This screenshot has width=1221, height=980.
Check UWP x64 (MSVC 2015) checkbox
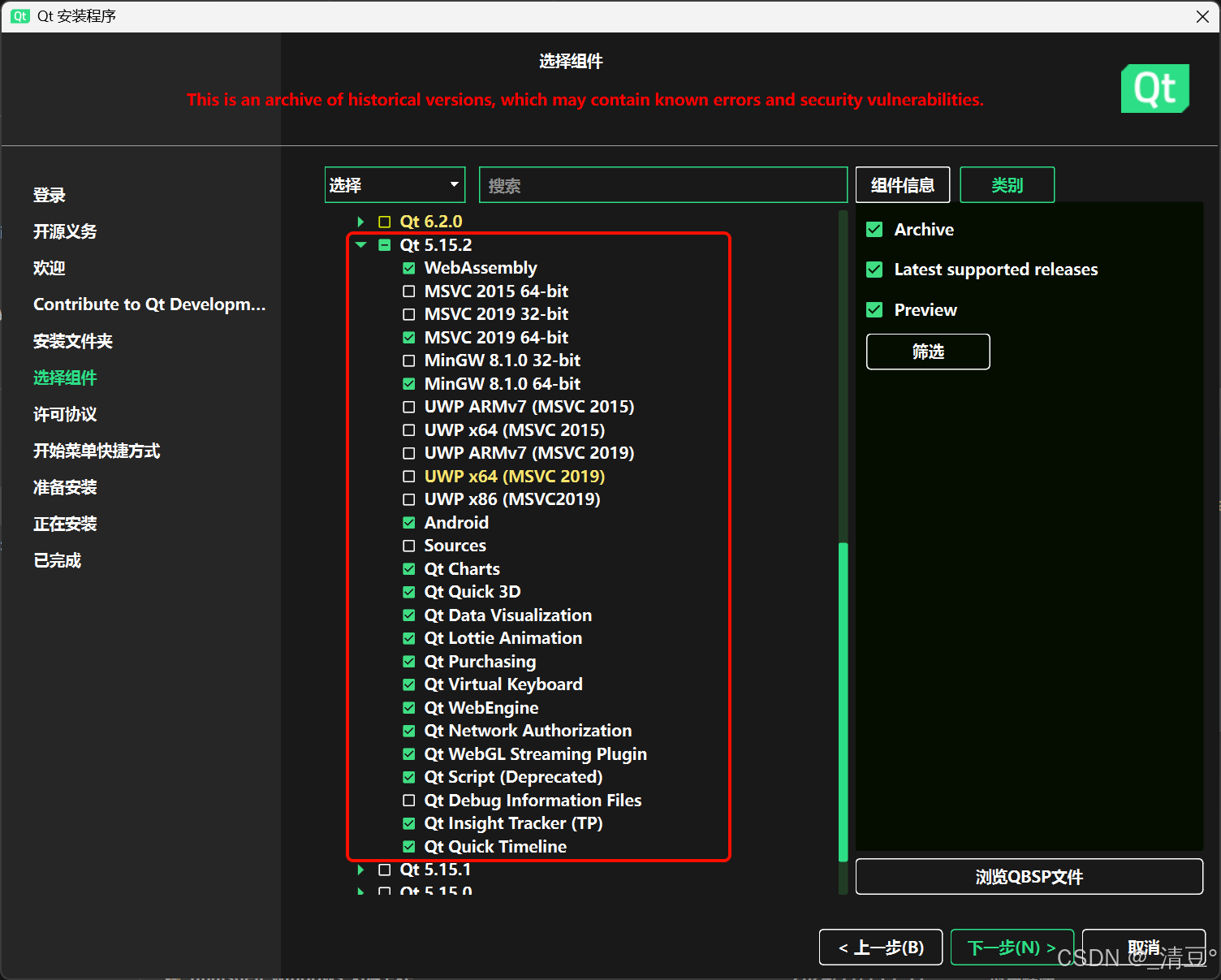(x=409, y=430)
